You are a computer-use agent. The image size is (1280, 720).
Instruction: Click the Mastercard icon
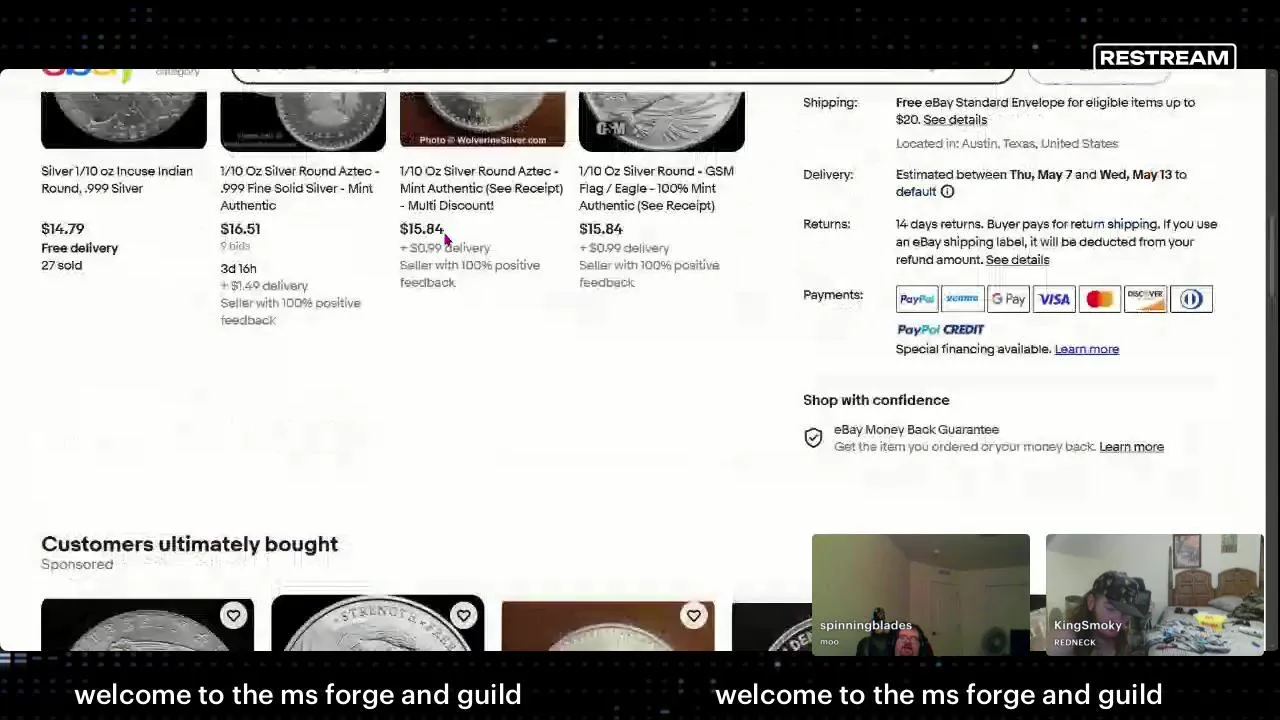1099,299
